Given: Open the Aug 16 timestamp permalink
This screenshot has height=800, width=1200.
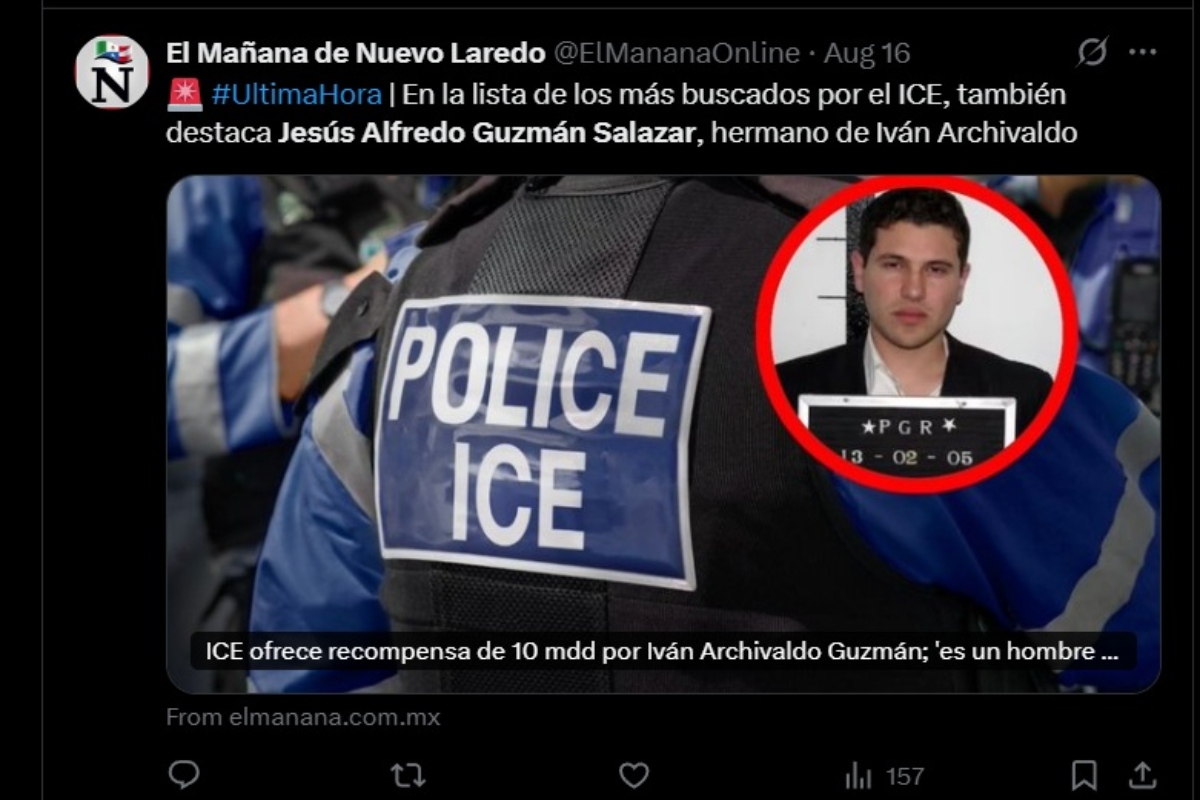Looking at the screenshot, I should click(867, 52).
